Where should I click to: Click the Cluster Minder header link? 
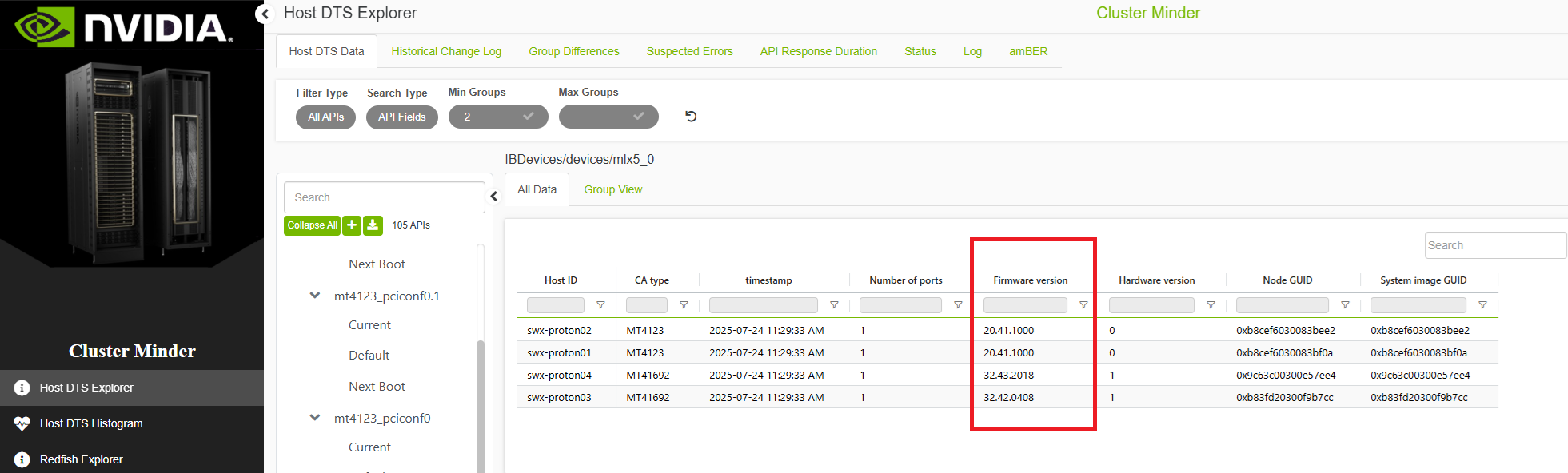pyautogui.click(x=1147, y=13)
